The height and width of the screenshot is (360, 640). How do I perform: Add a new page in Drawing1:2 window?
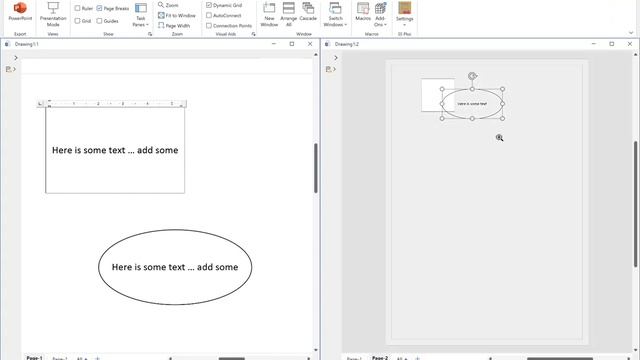[x=418, y=358]
